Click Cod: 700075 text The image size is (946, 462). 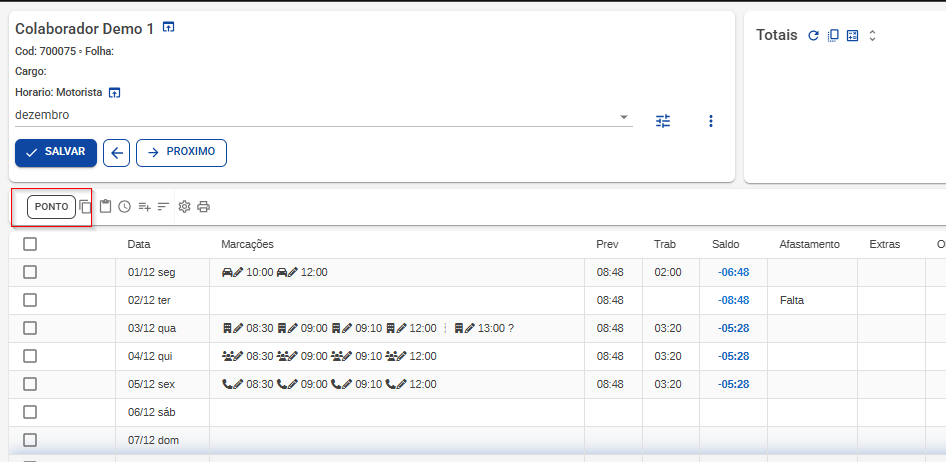[45, 52]
